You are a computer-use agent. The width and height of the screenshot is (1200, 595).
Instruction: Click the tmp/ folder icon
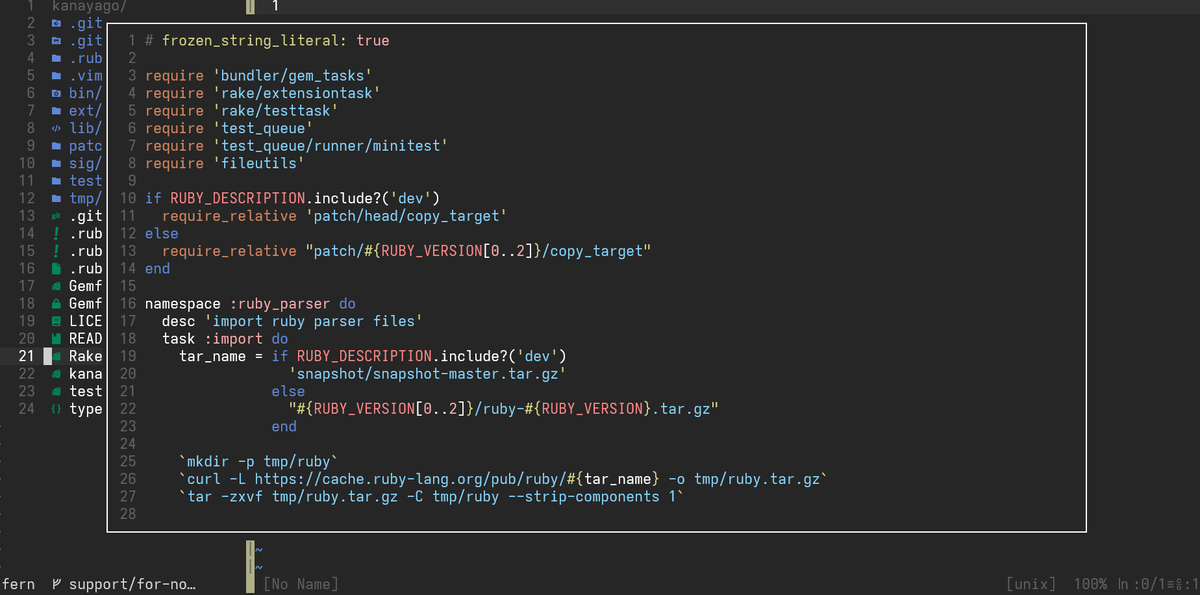pos(57,198)
